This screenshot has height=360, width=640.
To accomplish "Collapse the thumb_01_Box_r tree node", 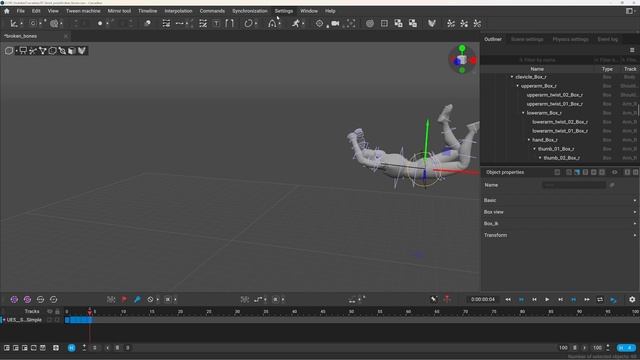I will pos(535,149).
